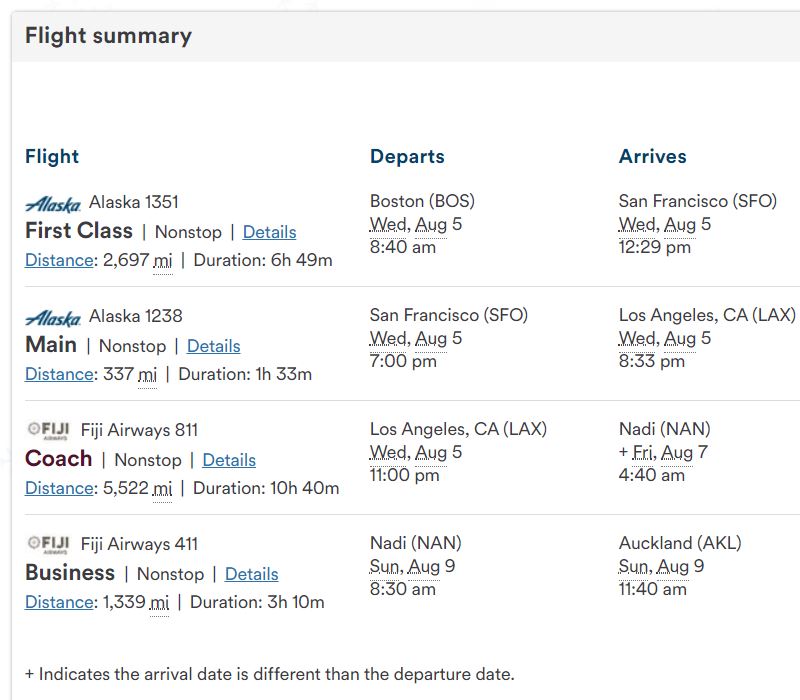Click the Fiji Airways logo for flight 811
Viewport: 800px width, 700px height.
coord(48,431)
